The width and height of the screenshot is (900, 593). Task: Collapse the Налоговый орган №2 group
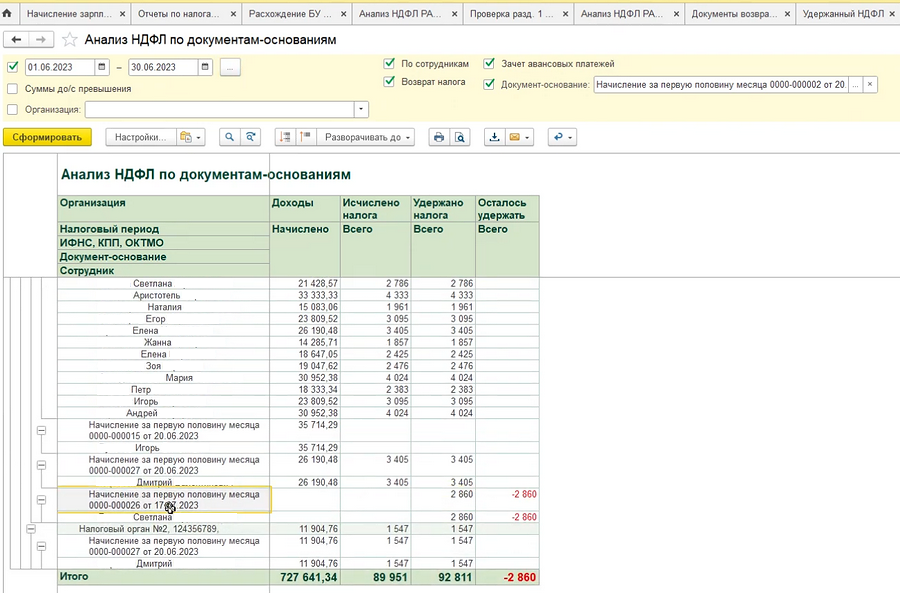tap(31, 529)
